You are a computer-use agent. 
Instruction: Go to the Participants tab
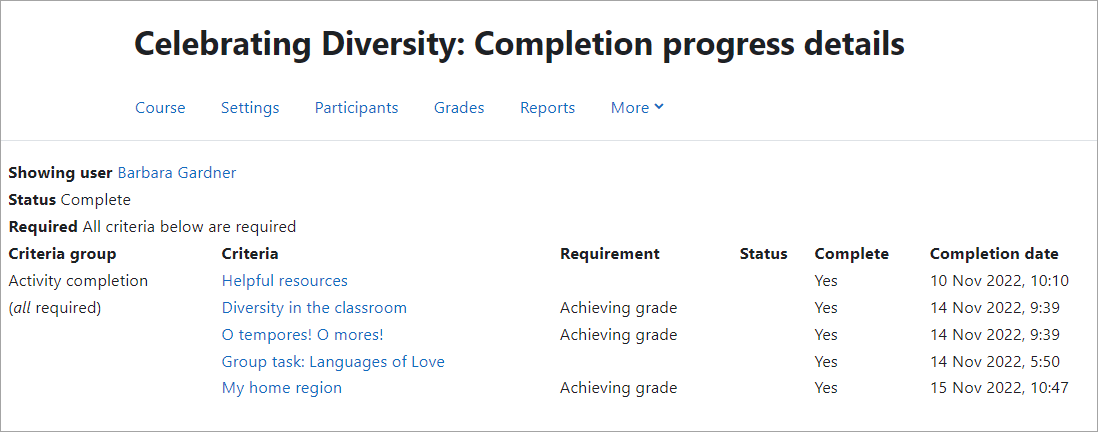click(356, 108)
